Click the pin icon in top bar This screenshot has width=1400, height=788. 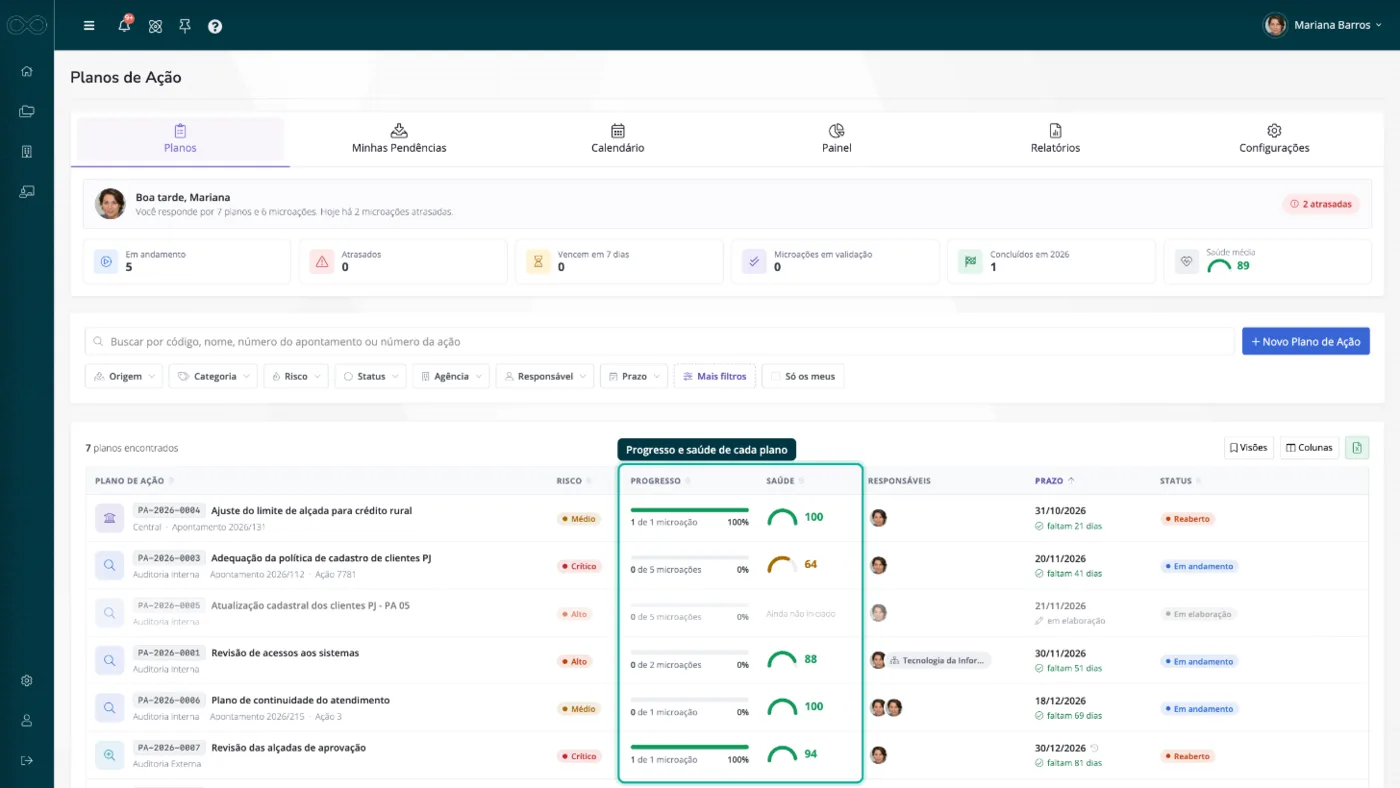point(185,26)
